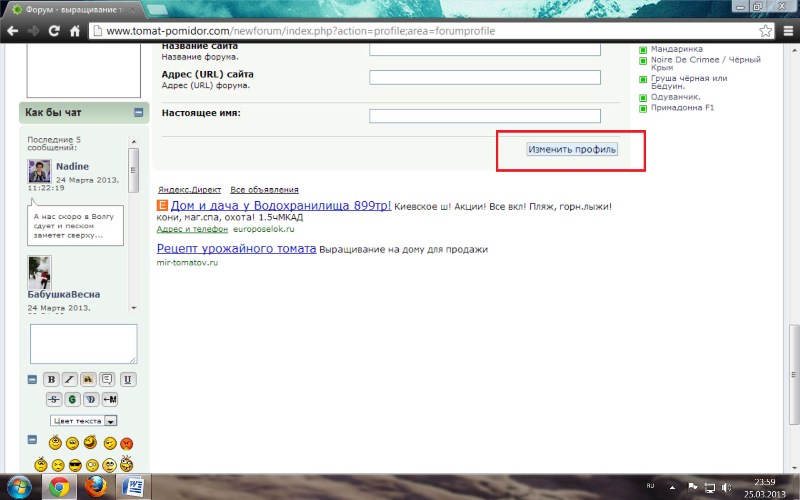Image resolution: width=800 pixels, height=500 pixels.
Task: Click the Strikethrough formatting button in chat
Action: pyautogui.click(x=52, y=400)
